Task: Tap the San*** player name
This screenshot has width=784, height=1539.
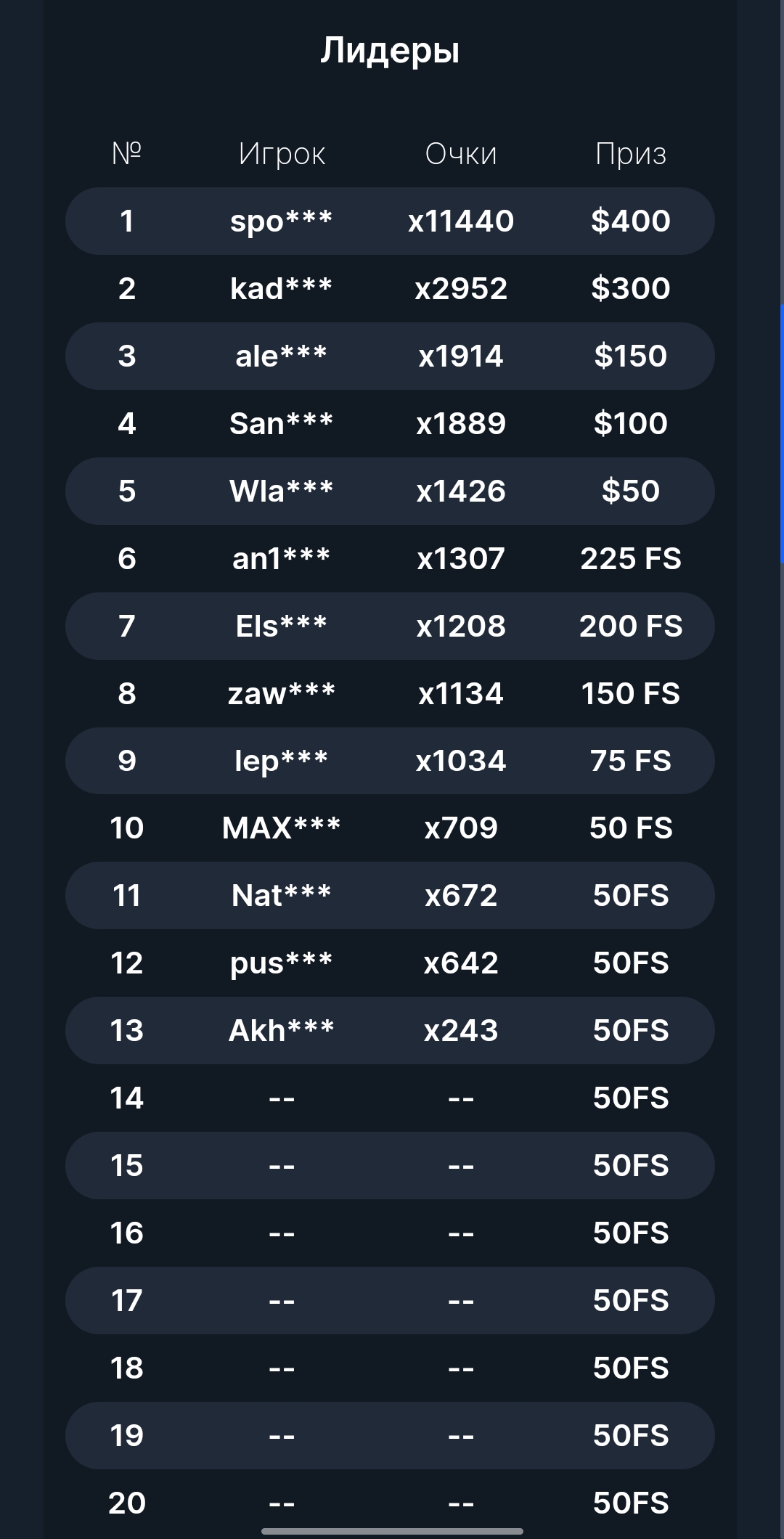Action: click(281, 423)
